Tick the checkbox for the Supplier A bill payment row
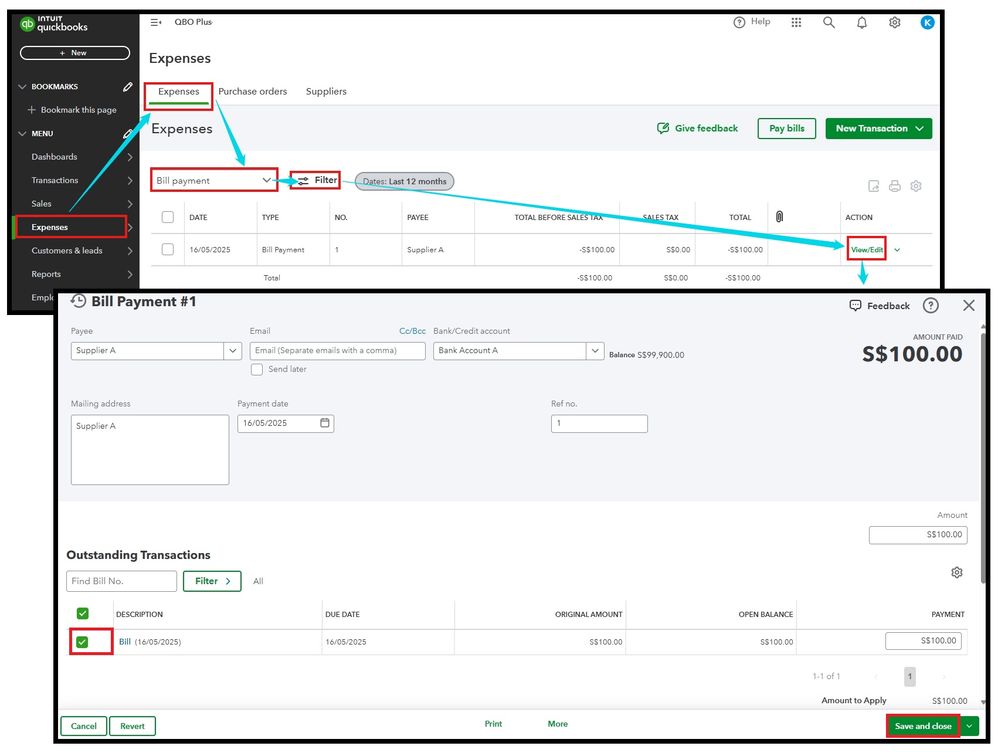Image resolution: width=998 pixels, height=752 pixels. pyautogui.click(x=168, y=249)
